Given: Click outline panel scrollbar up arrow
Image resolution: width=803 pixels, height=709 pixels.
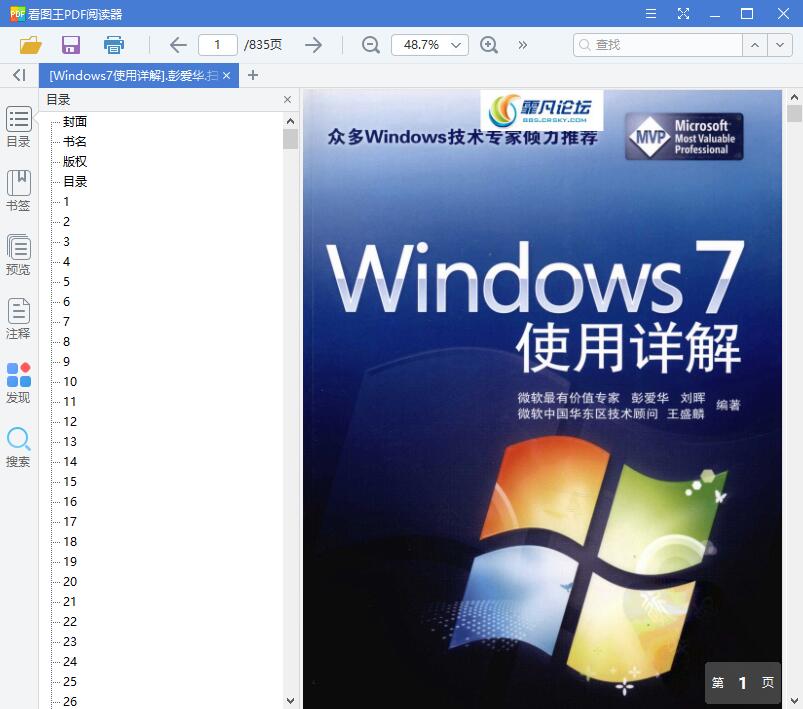Looking at the screenshot, I should 290,121.
